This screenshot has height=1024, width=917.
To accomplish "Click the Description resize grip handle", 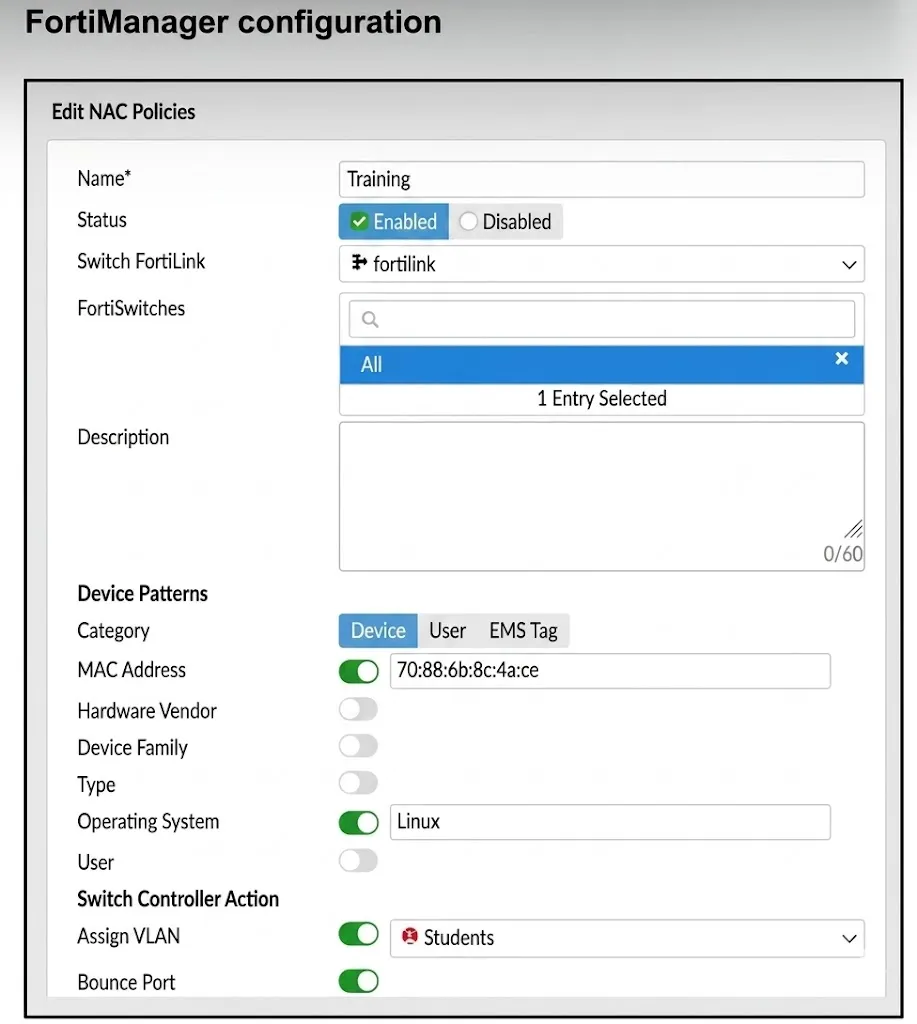I will [x=854, y=528].
